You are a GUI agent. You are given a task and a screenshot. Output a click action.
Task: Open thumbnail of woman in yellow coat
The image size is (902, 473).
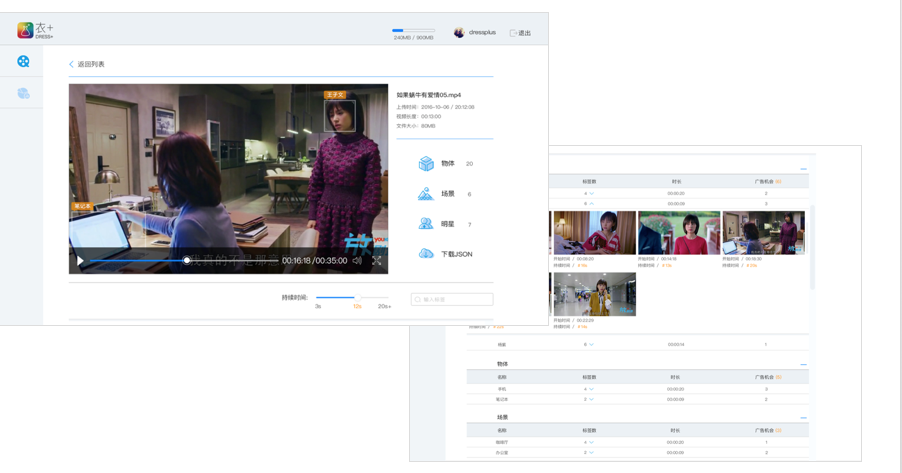pyautogui.click(x=594, y=295)
